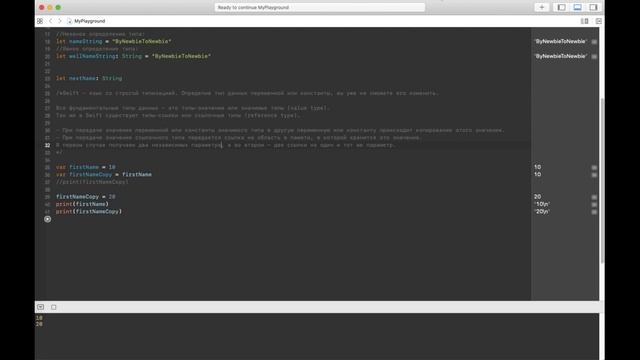
Task: Click 'print(firstName)' code line
Action: [82, 204]
